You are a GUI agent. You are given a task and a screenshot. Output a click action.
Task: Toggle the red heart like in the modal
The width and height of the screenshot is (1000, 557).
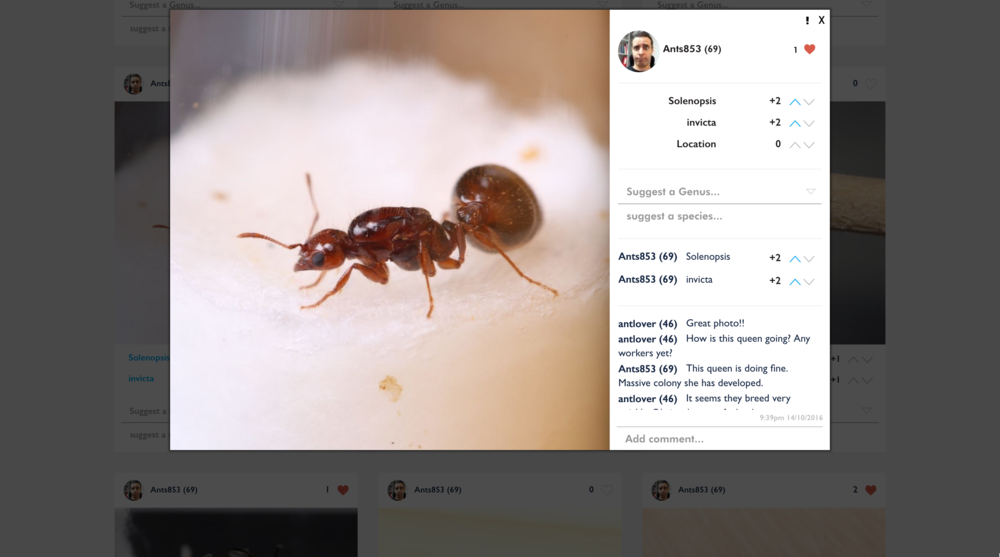point(809,49)
